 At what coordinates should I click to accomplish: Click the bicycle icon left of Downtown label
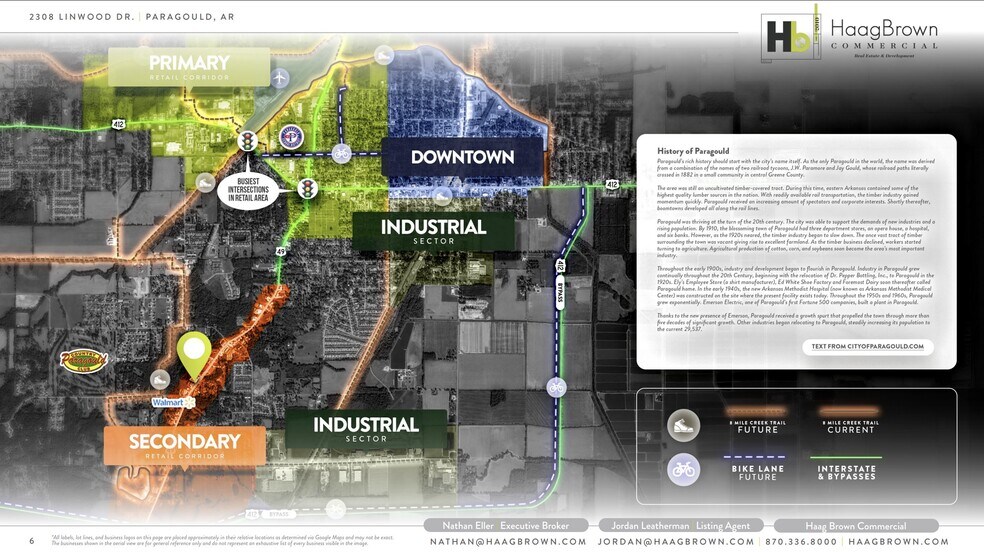click(x=341, y=153)
